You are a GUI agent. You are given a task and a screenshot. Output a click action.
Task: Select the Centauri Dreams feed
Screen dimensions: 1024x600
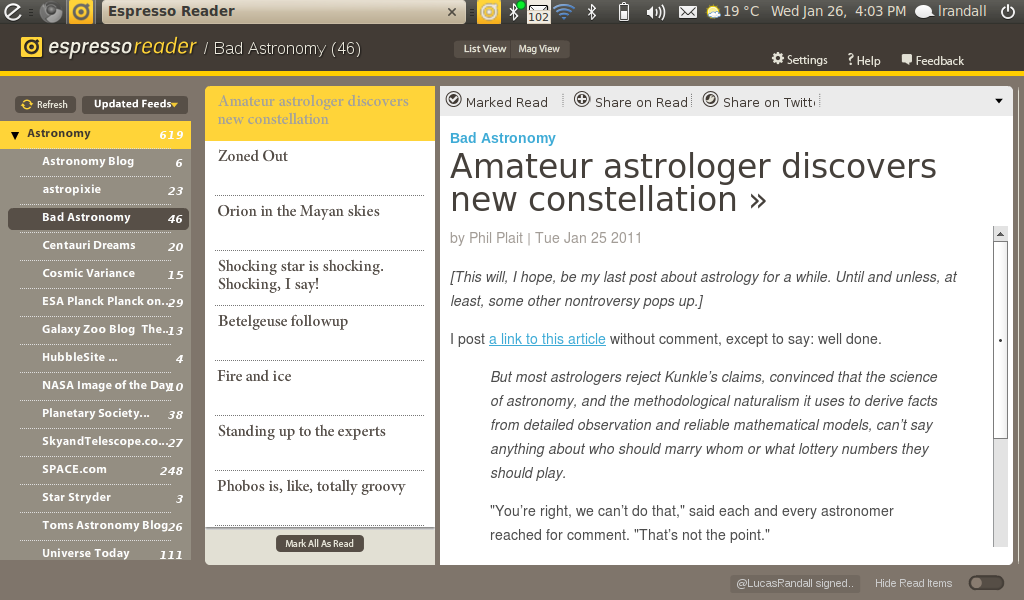89,246
